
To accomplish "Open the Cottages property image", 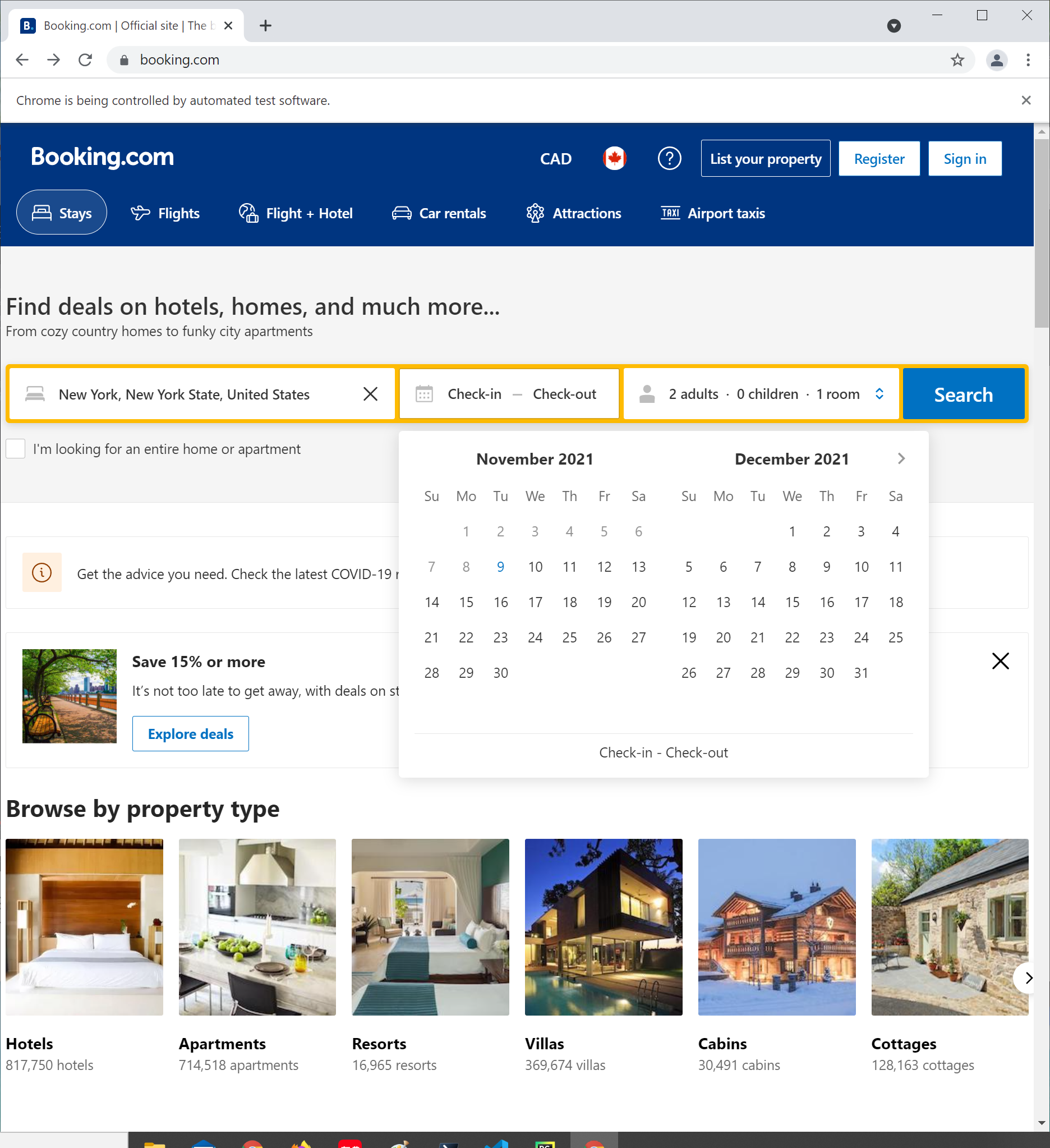I will pyautogui.click(x=949, y=926).
